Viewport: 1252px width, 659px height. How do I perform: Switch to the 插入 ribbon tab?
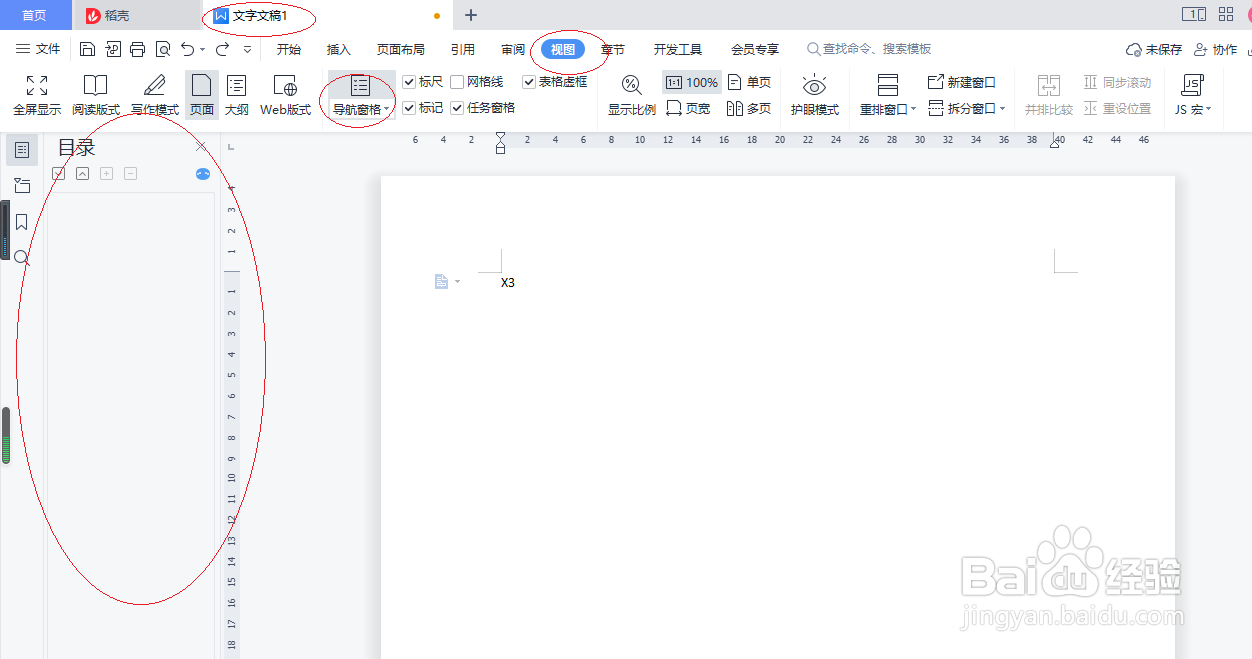(x=339, y=48)
